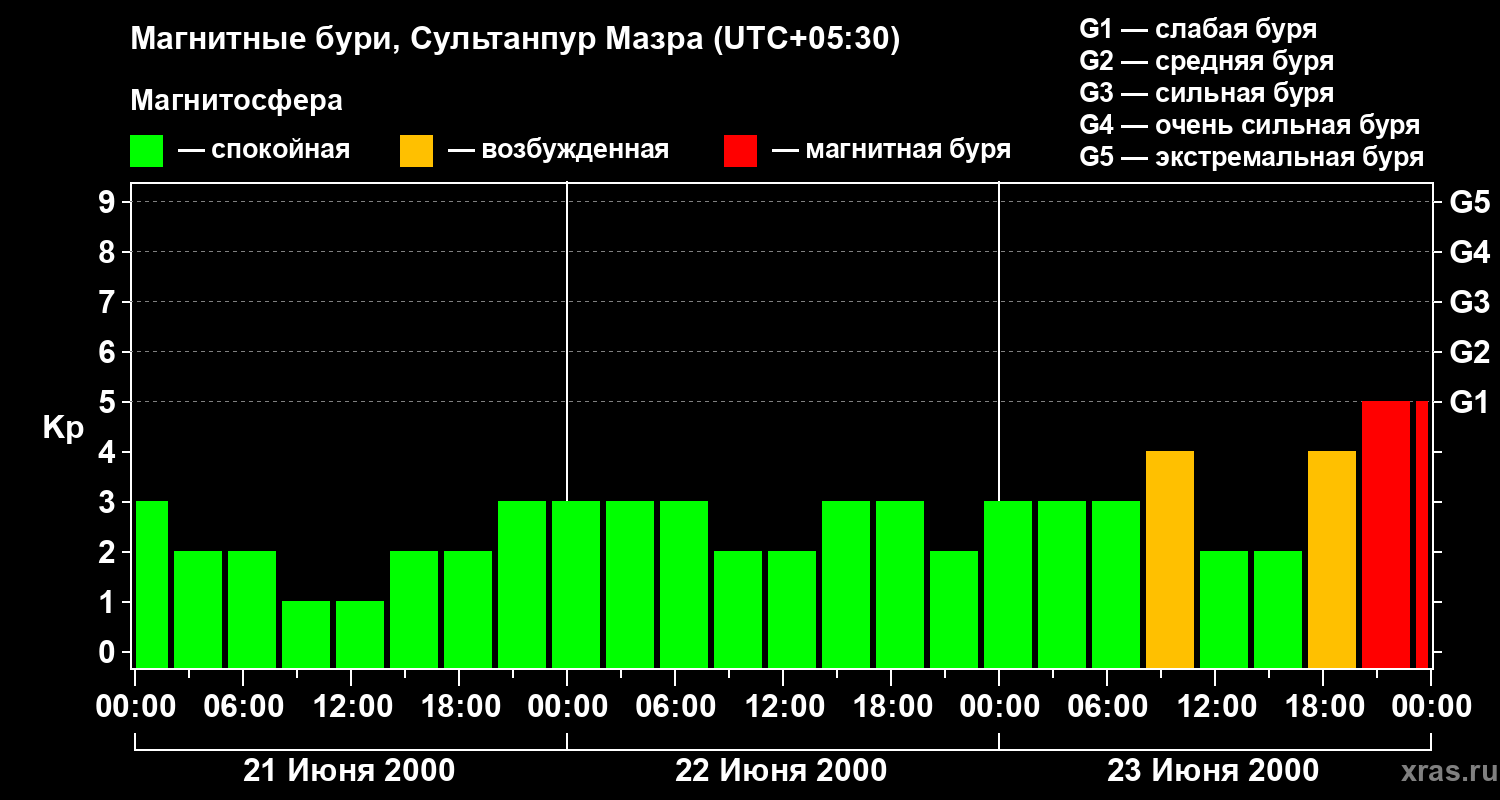Screen dimensions: 1500x800
Task: Click the '— магнитная буря' legend label
Action: (891, 150)
